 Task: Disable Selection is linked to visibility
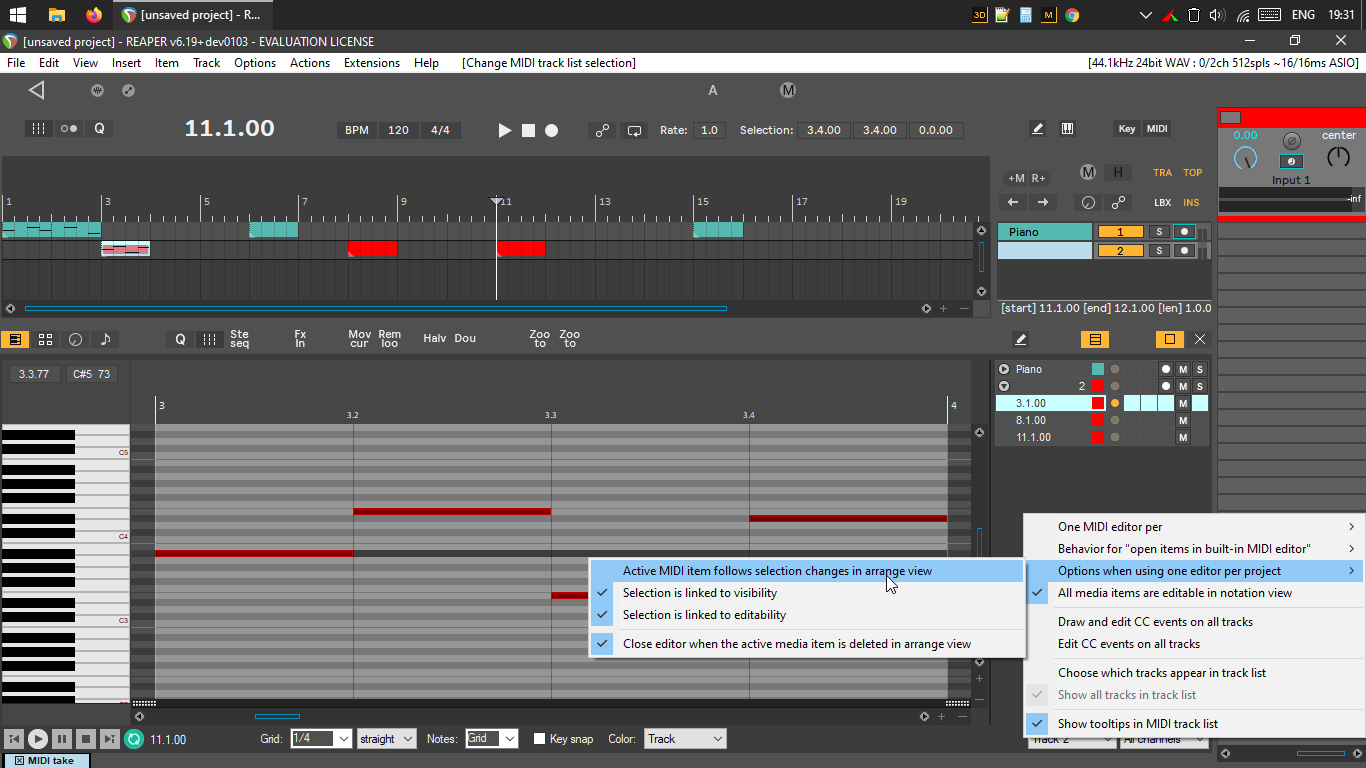(700, 593)
